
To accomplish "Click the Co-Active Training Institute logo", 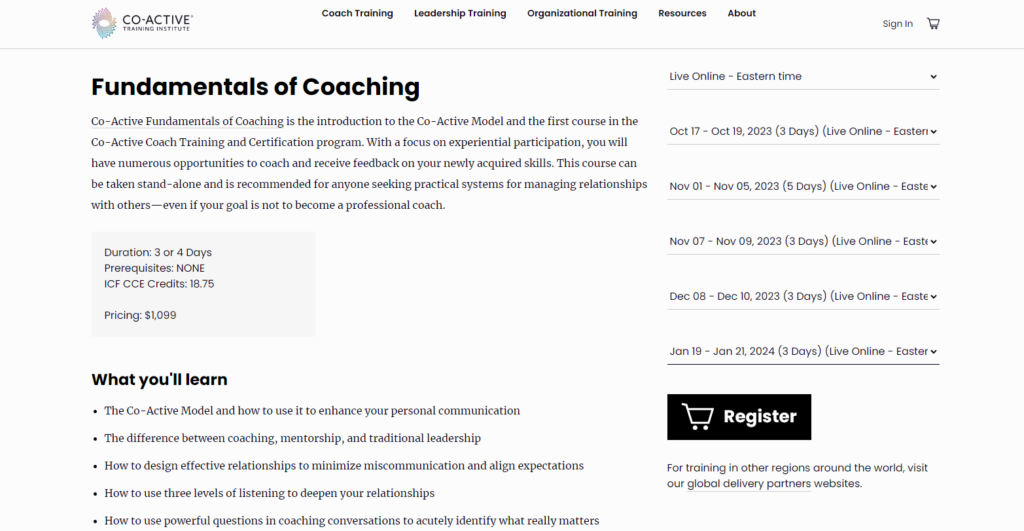I will 142,24.
